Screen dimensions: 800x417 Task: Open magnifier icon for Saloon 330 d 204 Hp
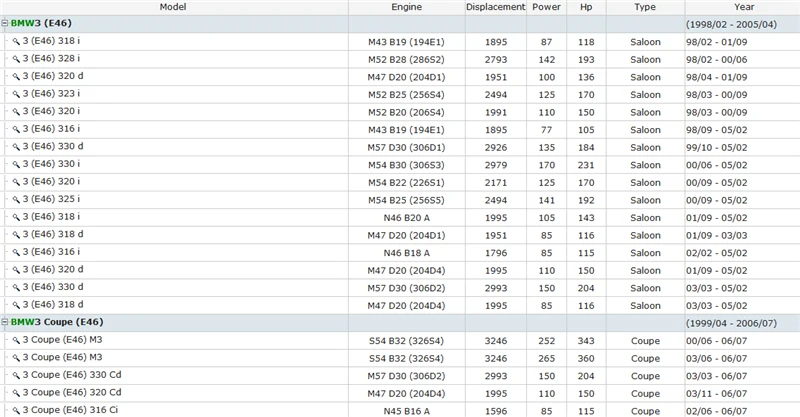16,288
